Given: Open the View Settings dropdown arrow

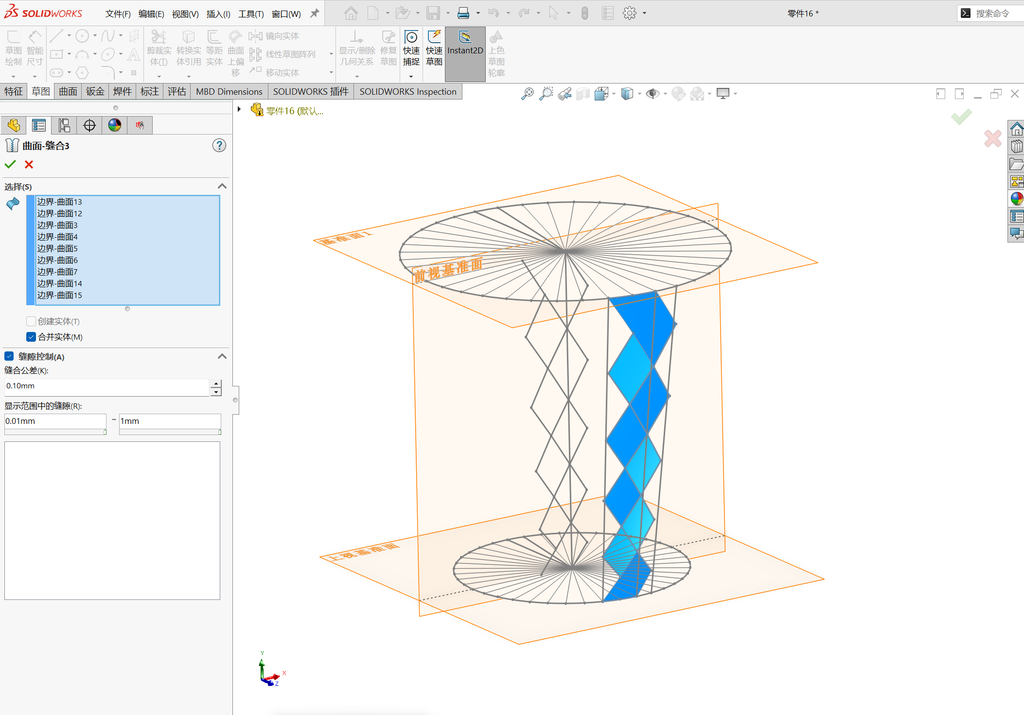Looking at the screenshot, I should click(x=735, y=94).
